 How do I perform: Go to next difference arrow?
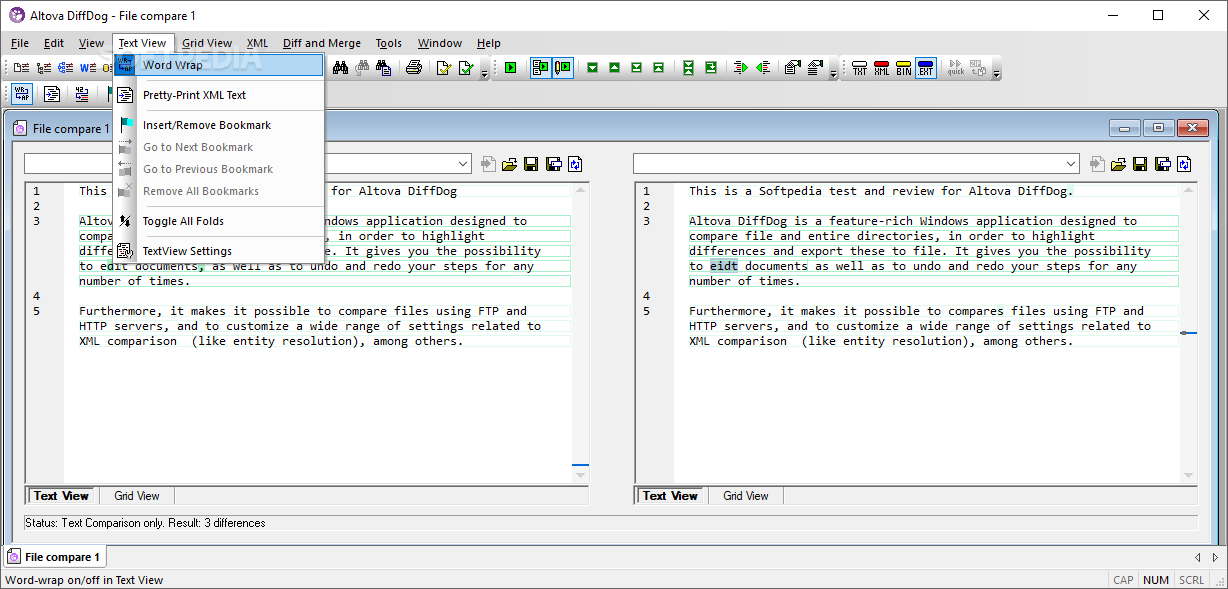pos(592,68)
